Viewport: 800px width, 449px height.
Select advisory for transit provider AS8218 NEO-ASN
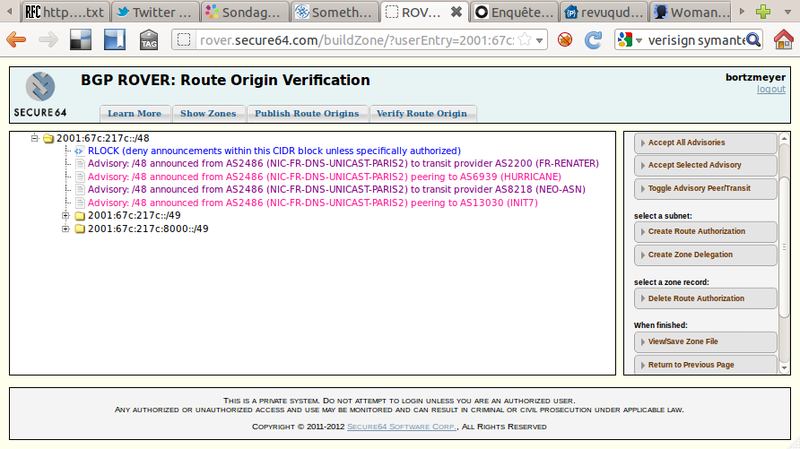[337, 189]
